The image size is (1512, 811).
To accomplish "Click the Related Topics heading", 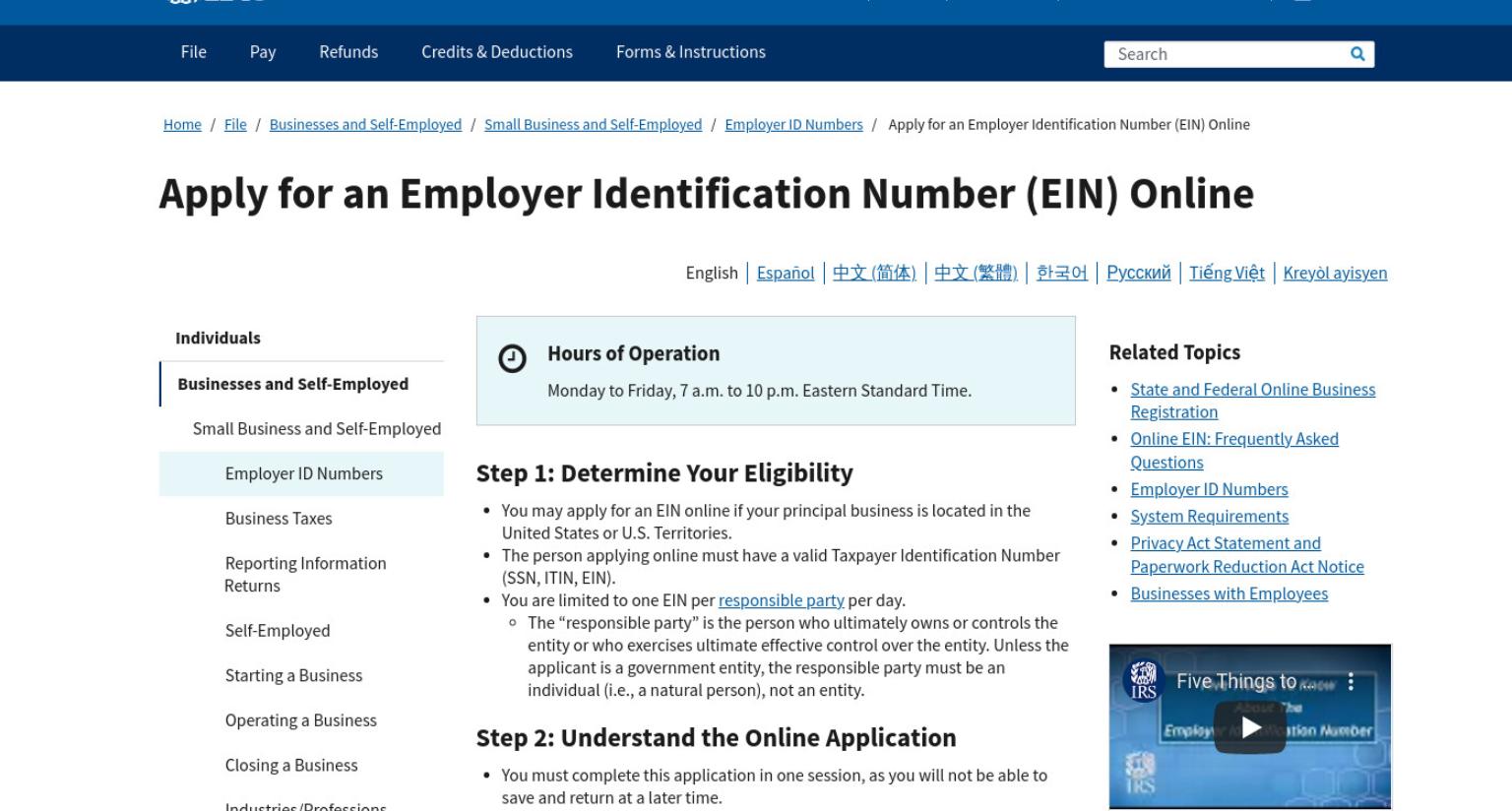I will pos(1174,352).
